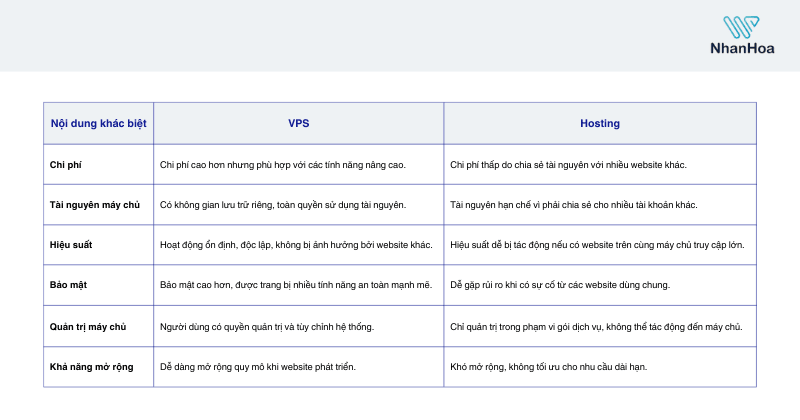The image size is (800, 420).
Task: Select the VPS column header
Action: (298, 123)
